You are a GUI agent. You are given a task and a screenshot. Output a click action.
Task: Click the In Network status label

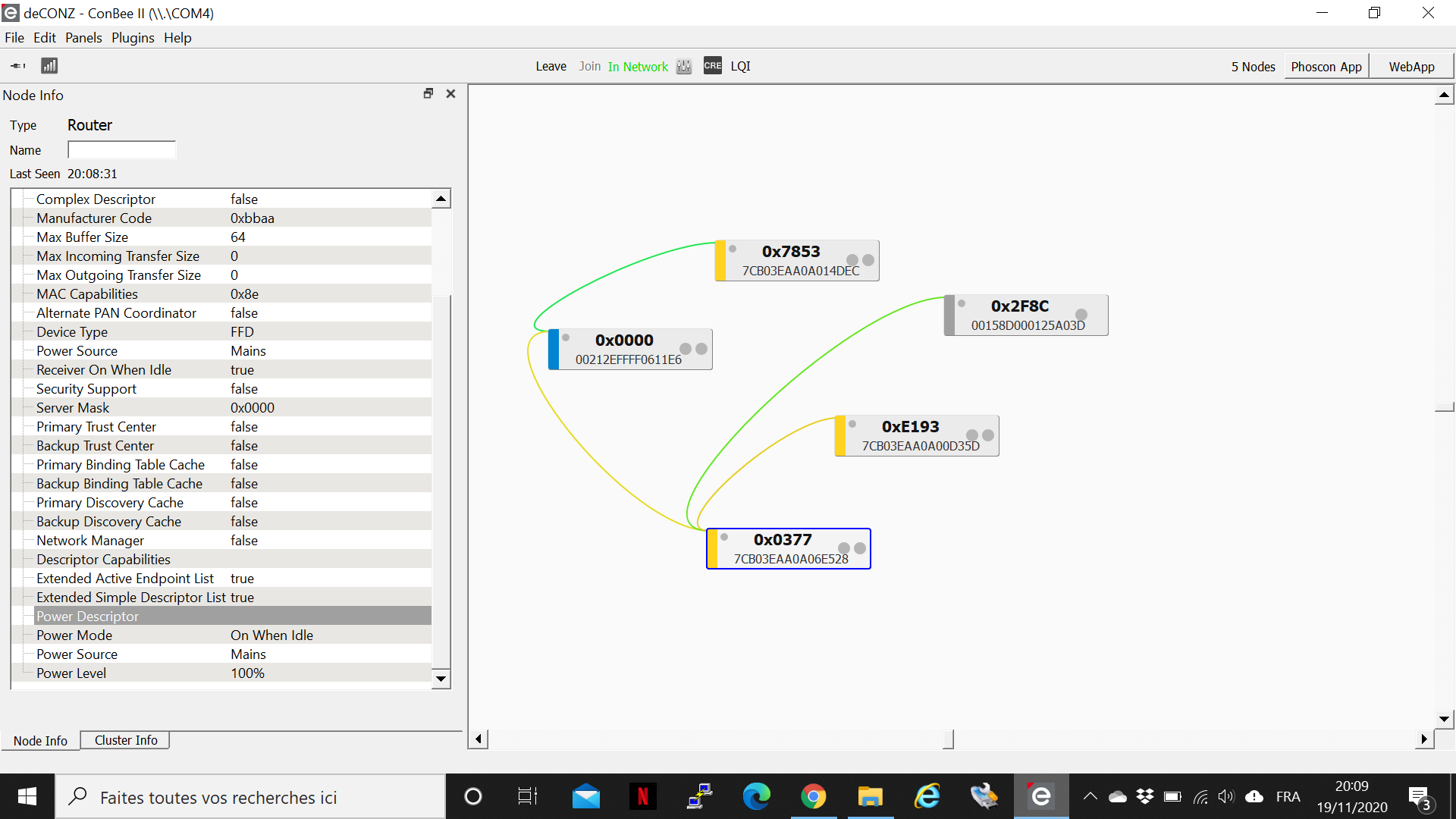click(638, 67)
